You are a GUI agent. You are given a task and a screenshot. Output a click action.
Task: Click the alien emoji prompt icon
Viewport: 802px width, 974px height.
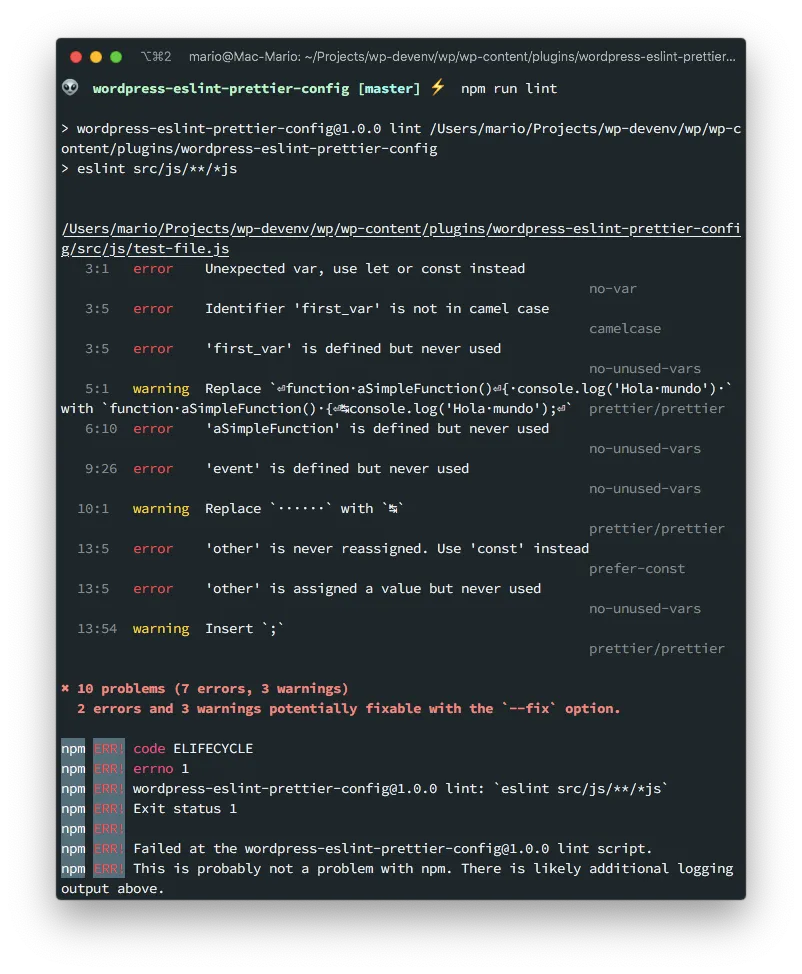tap(70, 88)
